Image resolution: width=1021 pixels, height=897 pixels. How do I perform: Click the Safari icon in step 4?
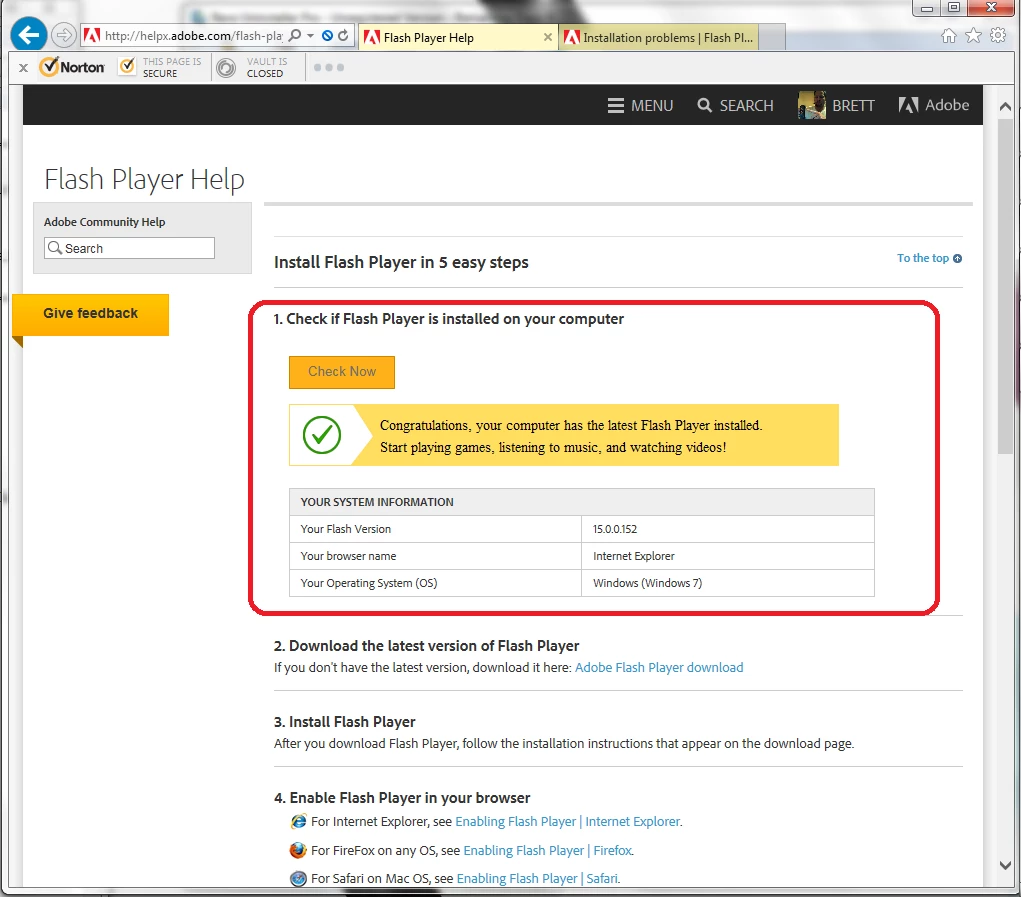coord(298,879)
